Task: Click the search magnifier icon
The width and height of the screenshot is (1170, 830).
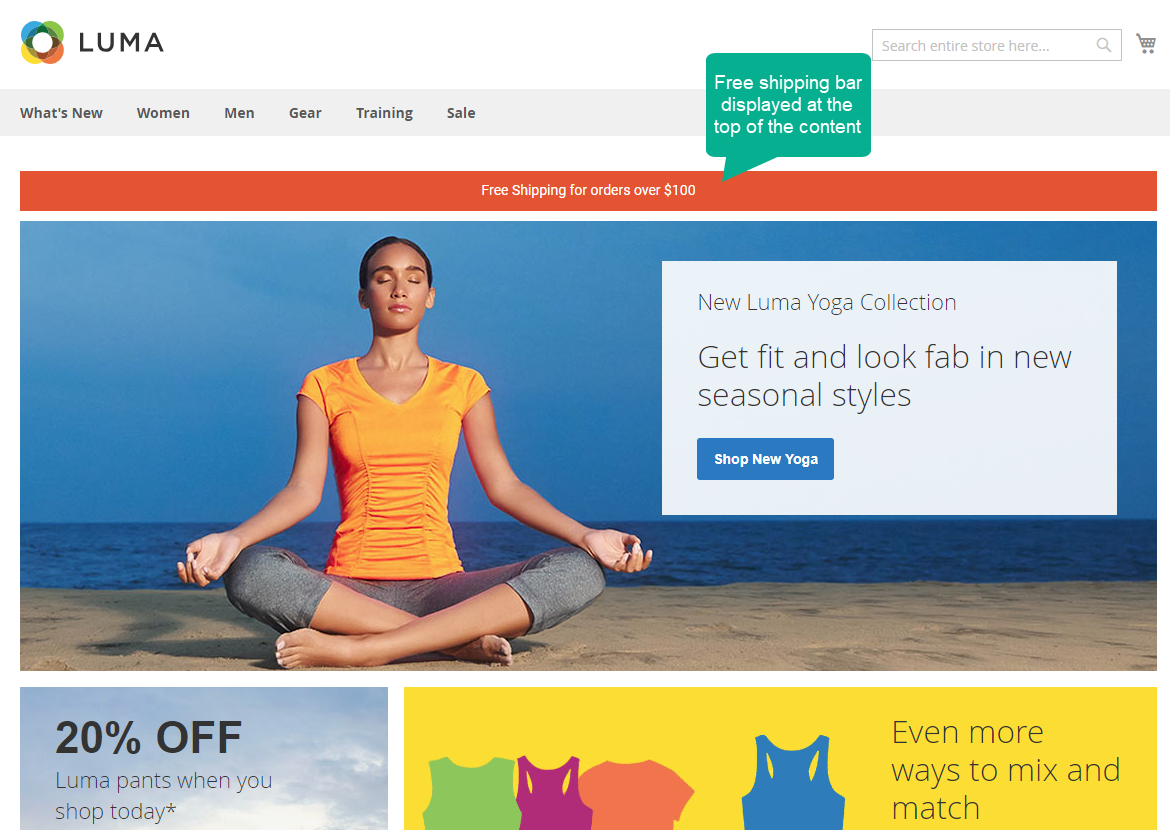Action: 1104,46
